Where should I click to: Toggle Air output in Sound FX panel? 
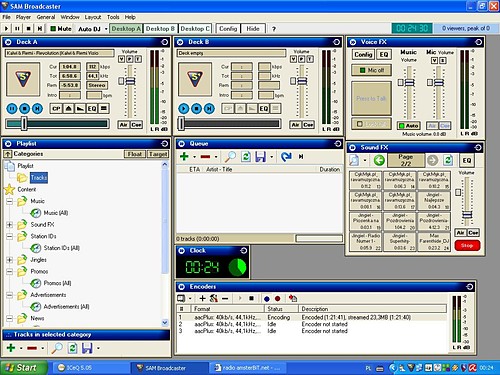pos(461,233)
